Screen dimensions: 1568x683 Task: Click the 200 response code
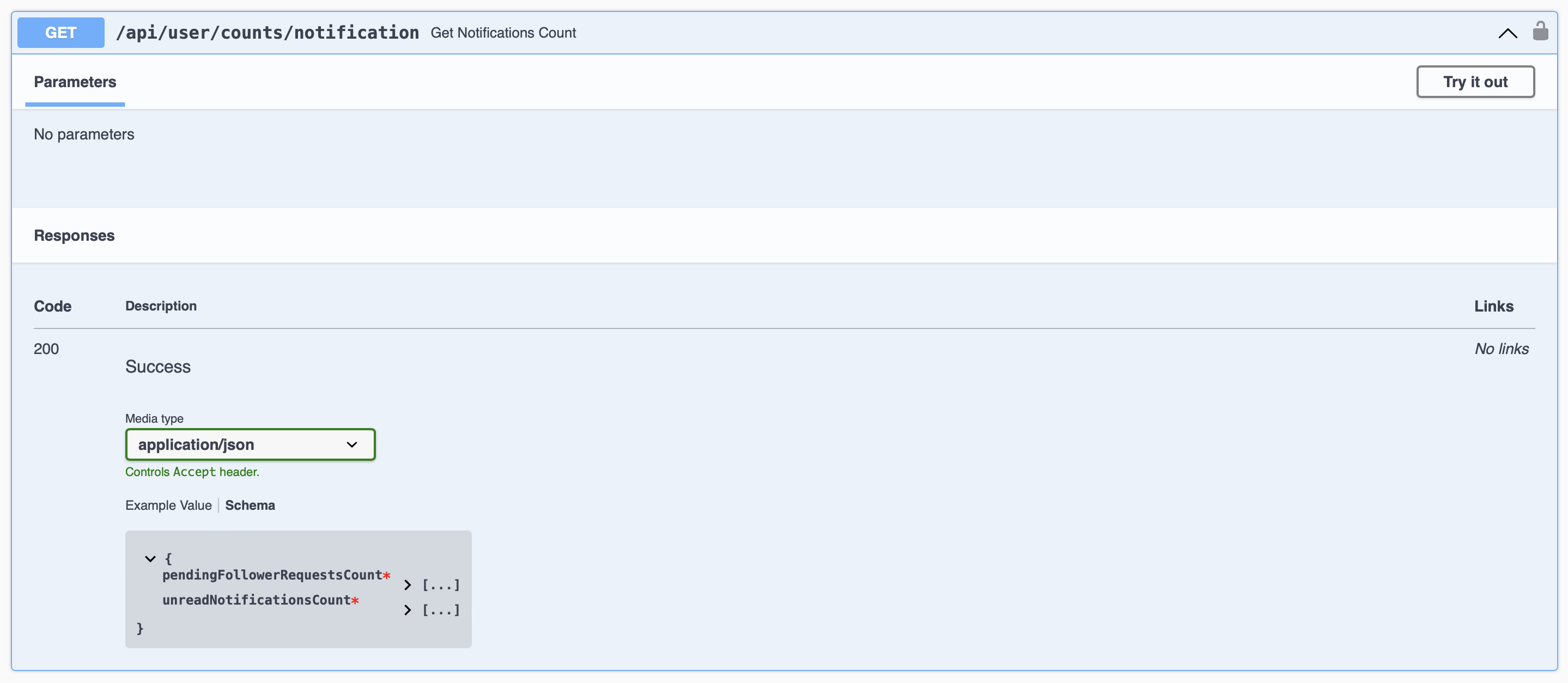(46, 349)
